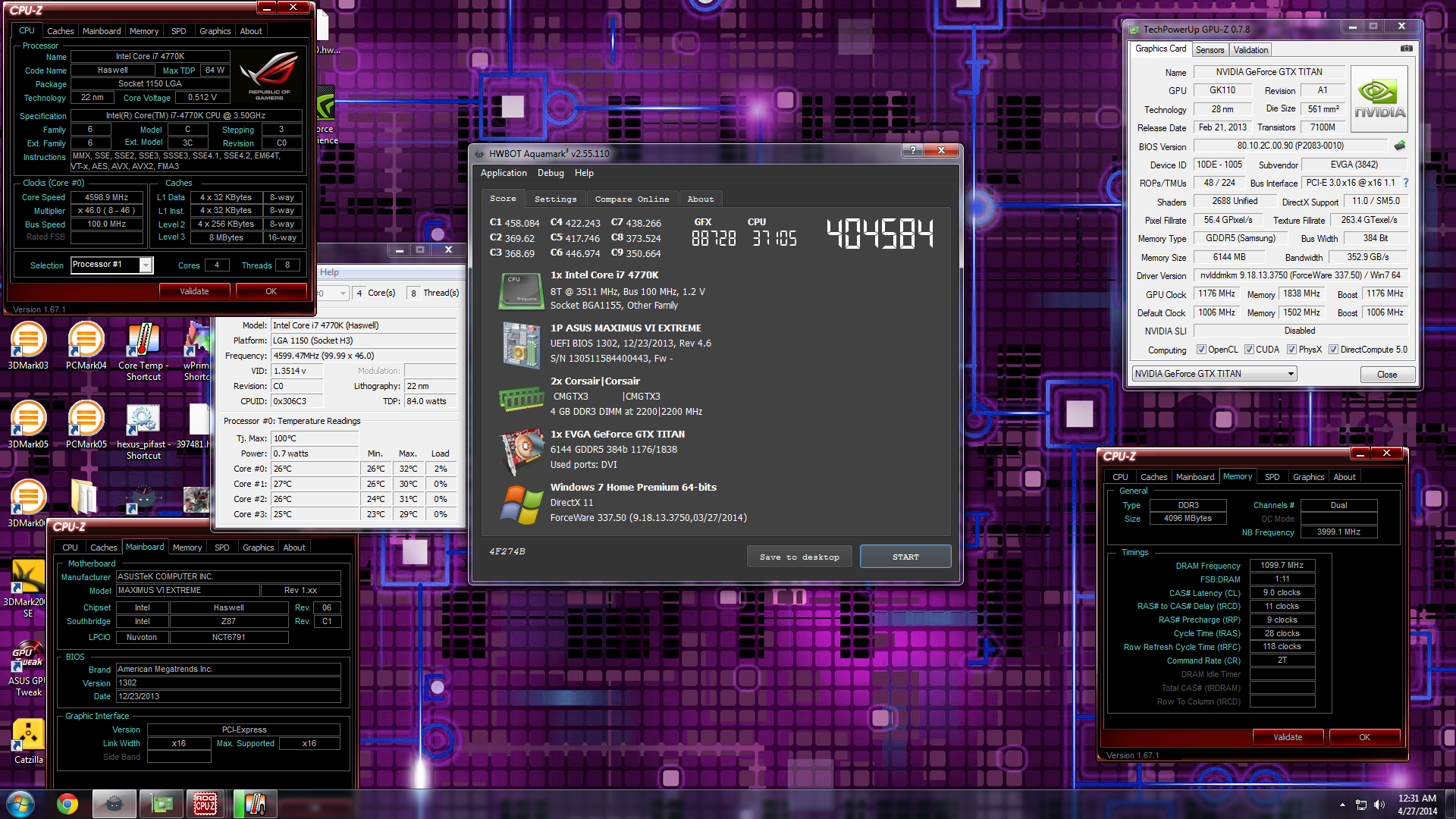Click the 404584 total score in Aquamark
Image resolution: width=1456 pixels, height=819 pixels.
(x=880, y=234)
